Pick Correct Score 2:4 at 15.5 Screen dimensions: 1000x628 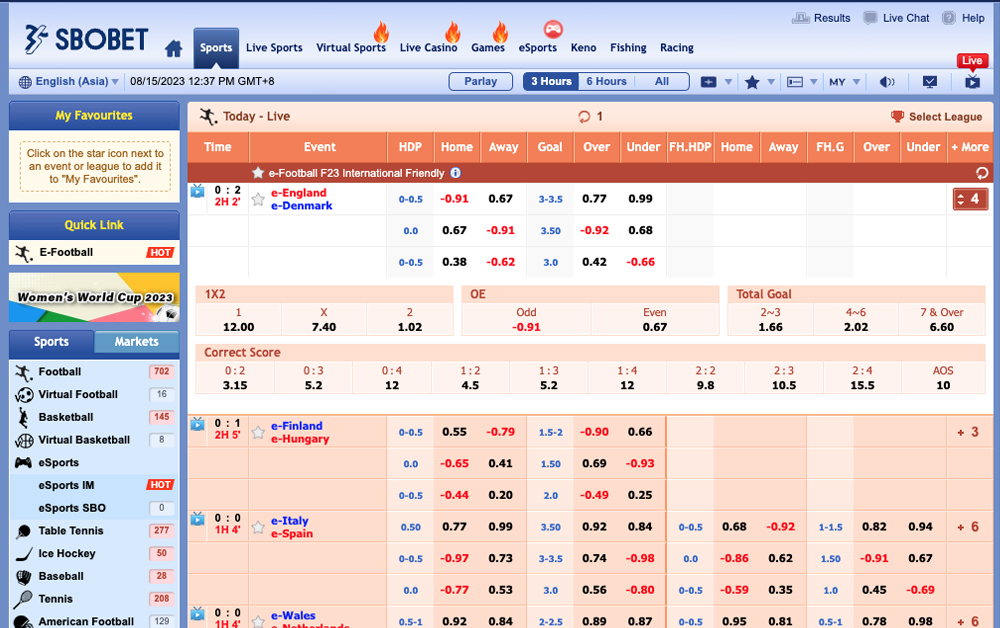[862, 378]
